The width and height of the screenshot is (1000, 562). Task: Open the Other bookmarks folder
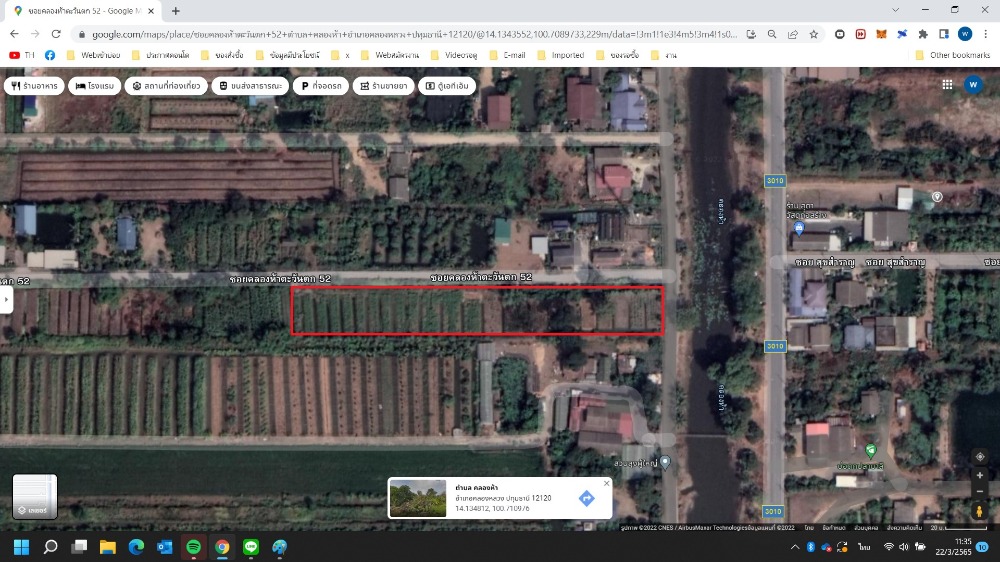[x=953, y=55]
